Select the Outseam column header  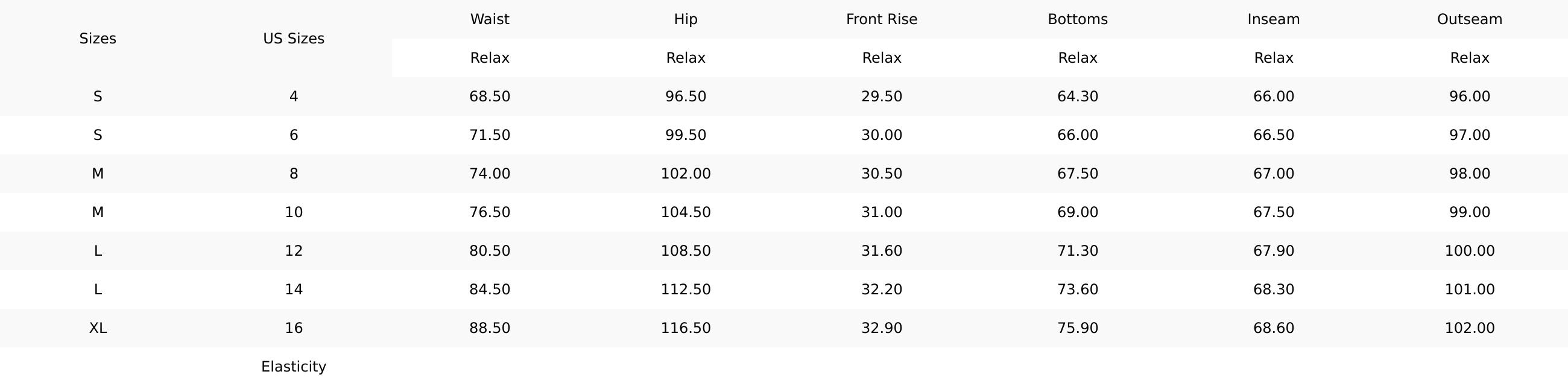point(1469,19)
